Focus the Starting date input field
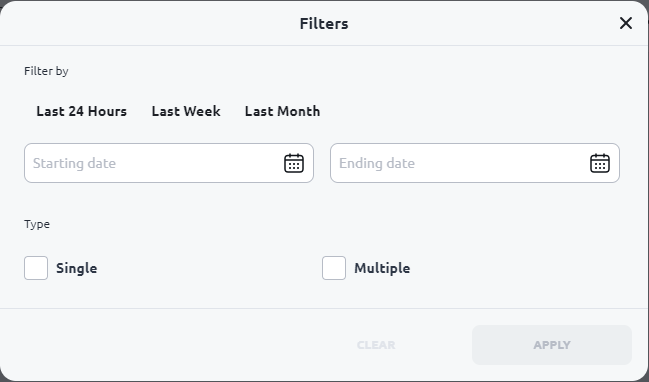Image resolution: width=649 pixels, height=382 pixels. 169,163
